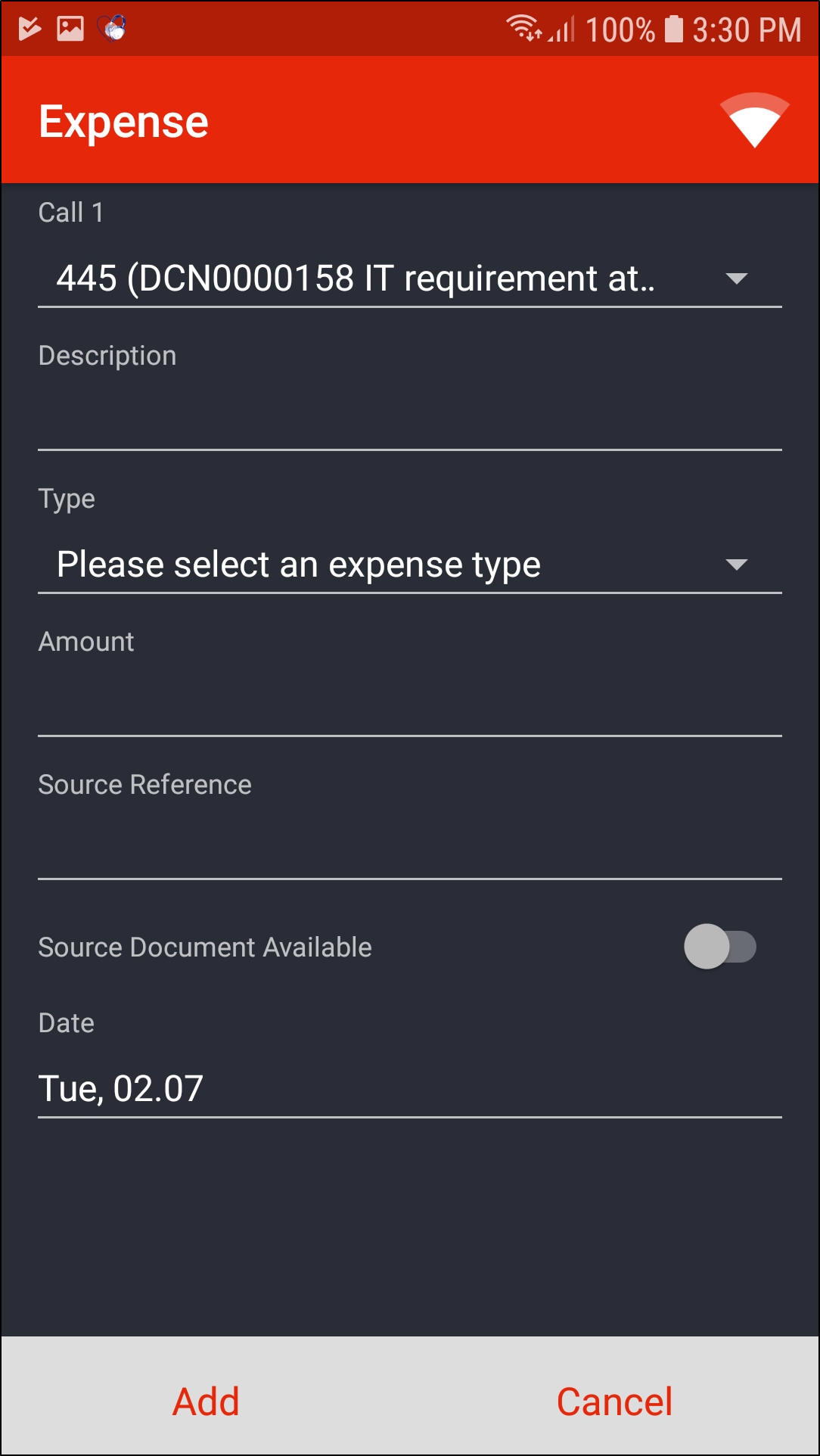This screenshot has height=1456, width=820.
Task: Choose 'Please select an expense type'
Action: (299, 565)
